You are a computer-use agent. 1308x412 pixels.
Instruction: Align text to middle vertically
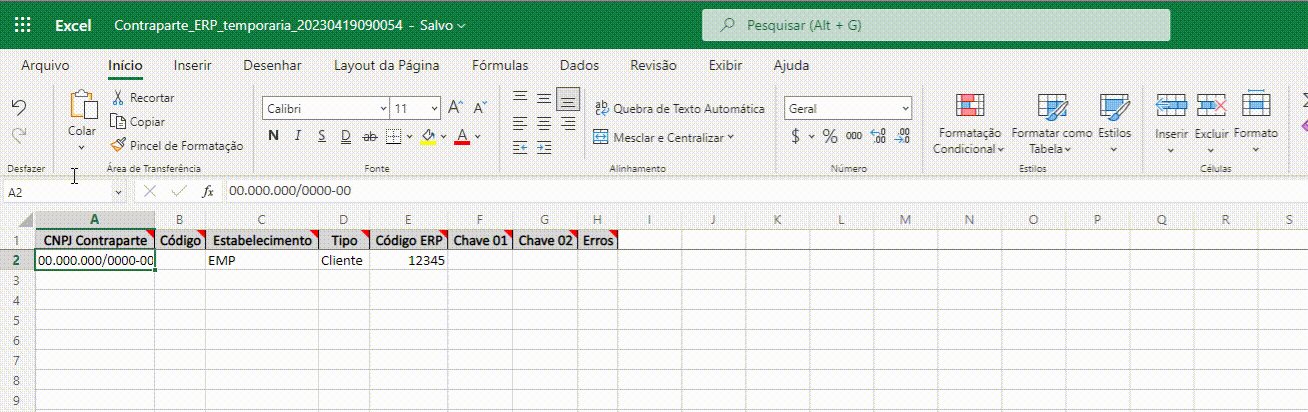point(544,98)
